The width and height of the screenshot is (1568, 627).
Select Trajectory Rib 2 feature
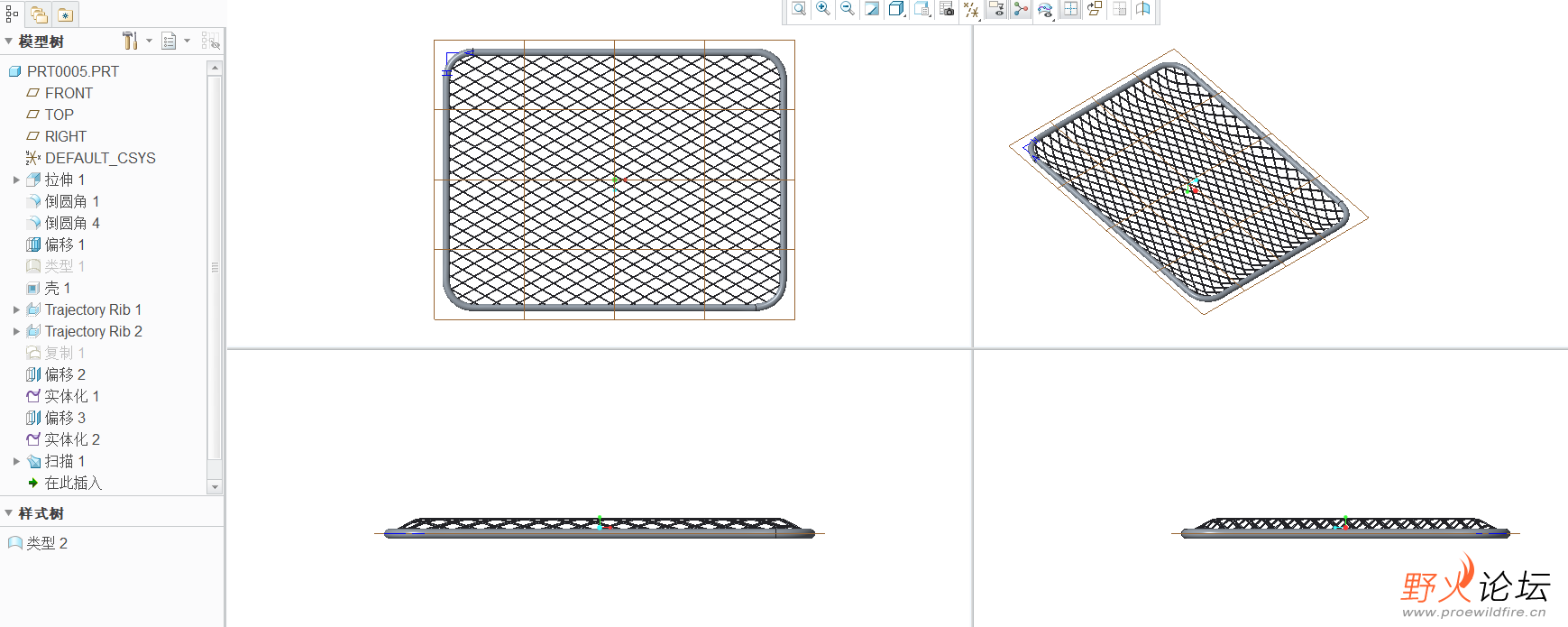(94, 331)
